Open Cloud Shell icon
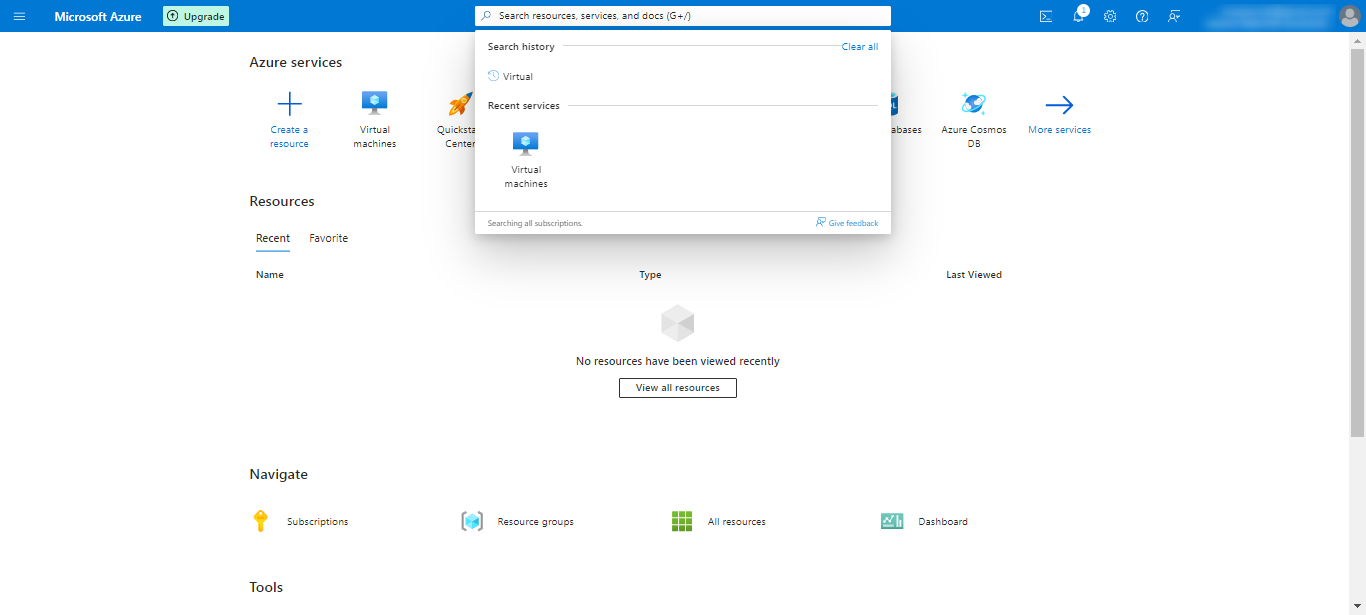1366x615 pixels. tap(1046, 16)
